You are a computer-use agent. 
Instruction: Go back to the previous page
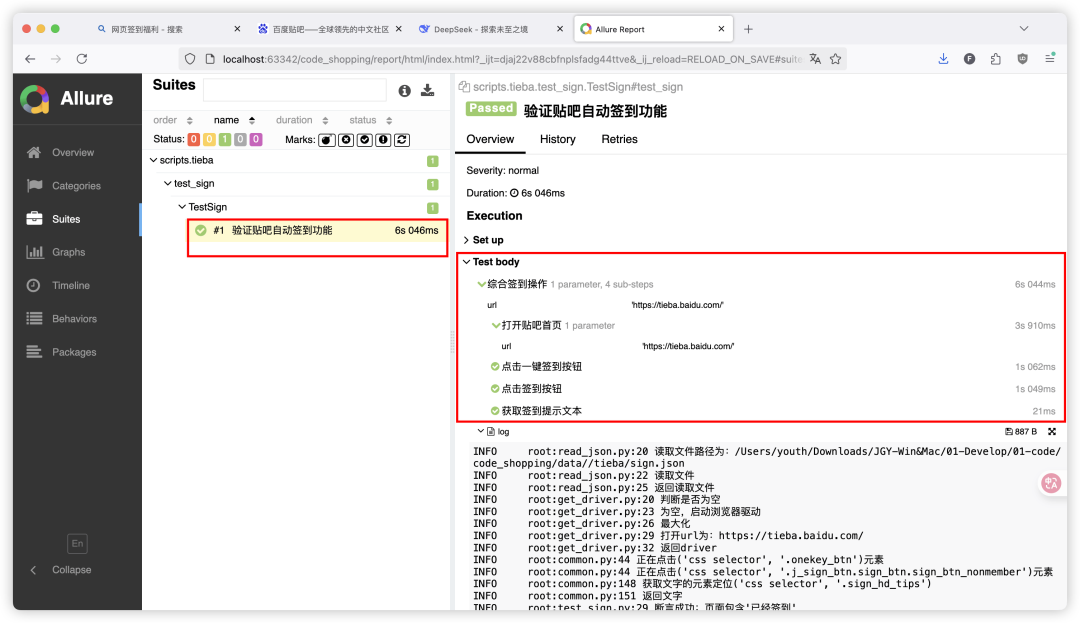pyautogui.click(x=30, y=59)
